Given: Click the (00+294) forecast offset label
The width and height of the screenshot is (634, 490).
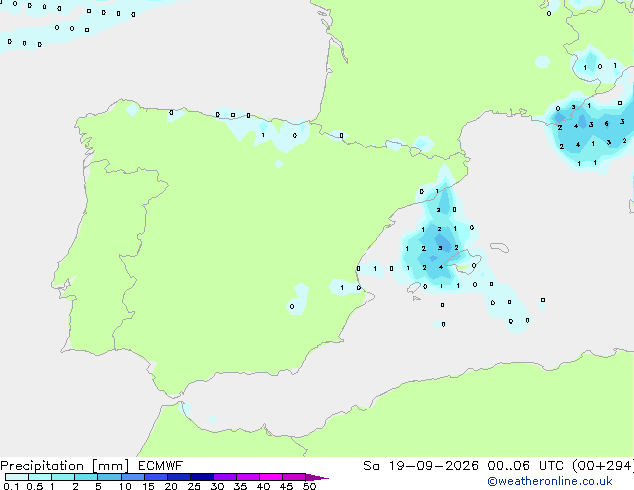Looking at the screenshot, I should [x=603, y=466].
